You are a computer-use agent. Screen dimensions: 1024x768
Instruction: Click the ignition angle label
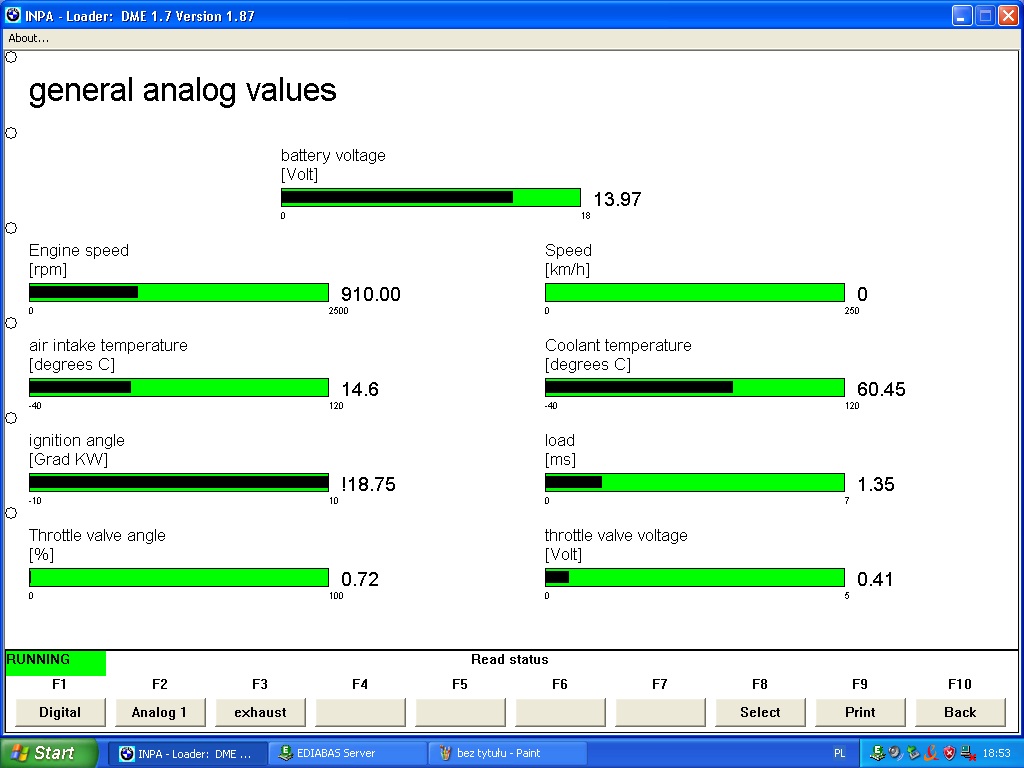point(76,441)
